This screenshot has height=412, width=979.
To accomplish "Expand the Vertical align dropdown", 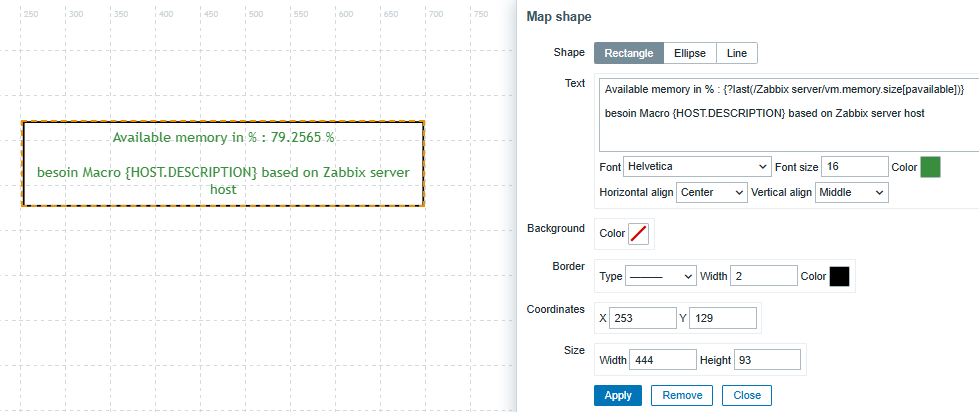I will click(852, 191).
